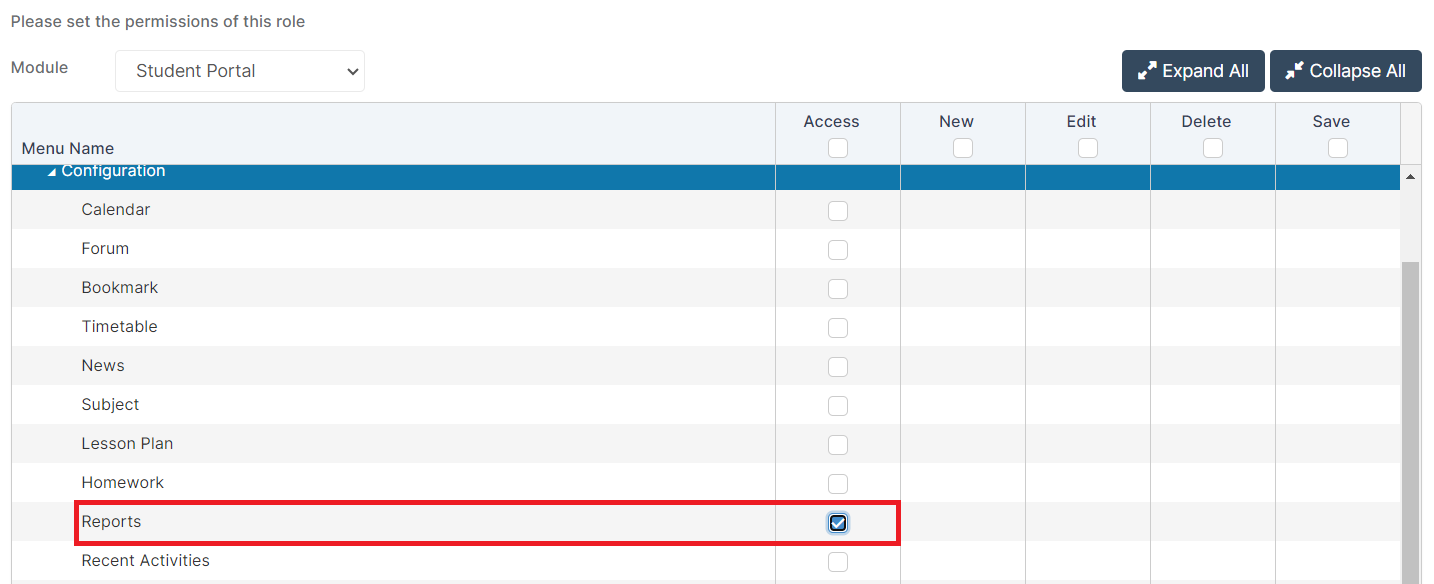Select the Homework menu row text
Image resolution: width=1434 pixels, height=584 pixels.
point(123,483)
